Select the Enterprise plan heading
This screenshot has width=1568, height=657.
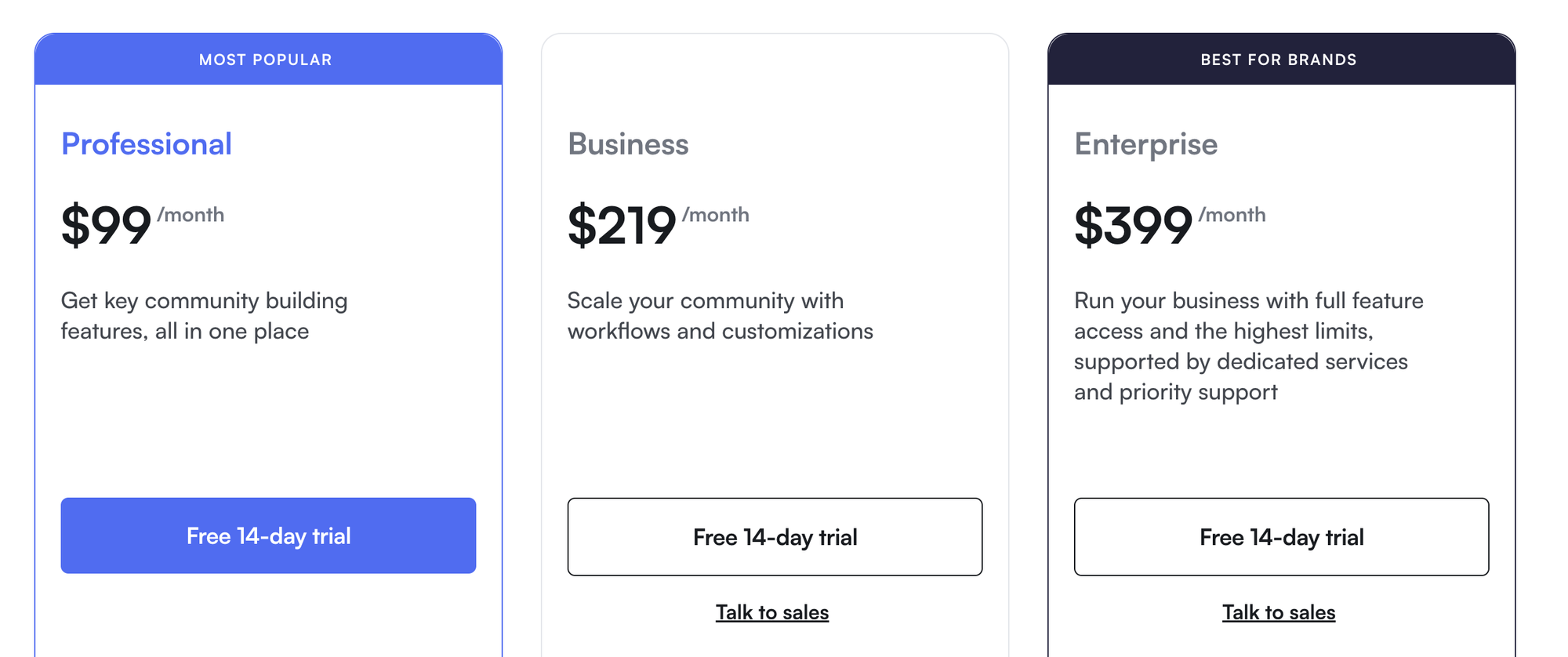tap(1145, 143)
